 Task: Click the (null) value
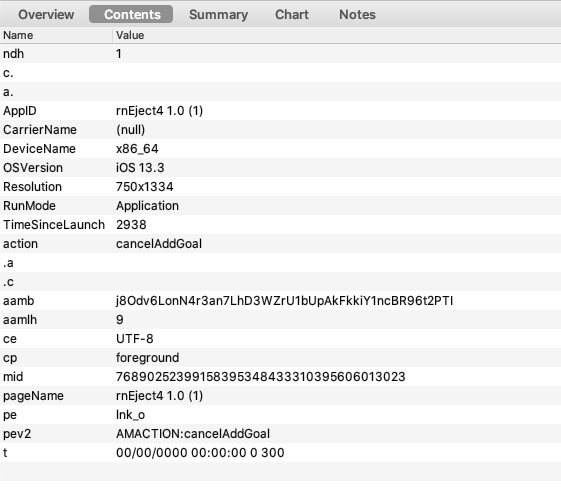point(131,129)
